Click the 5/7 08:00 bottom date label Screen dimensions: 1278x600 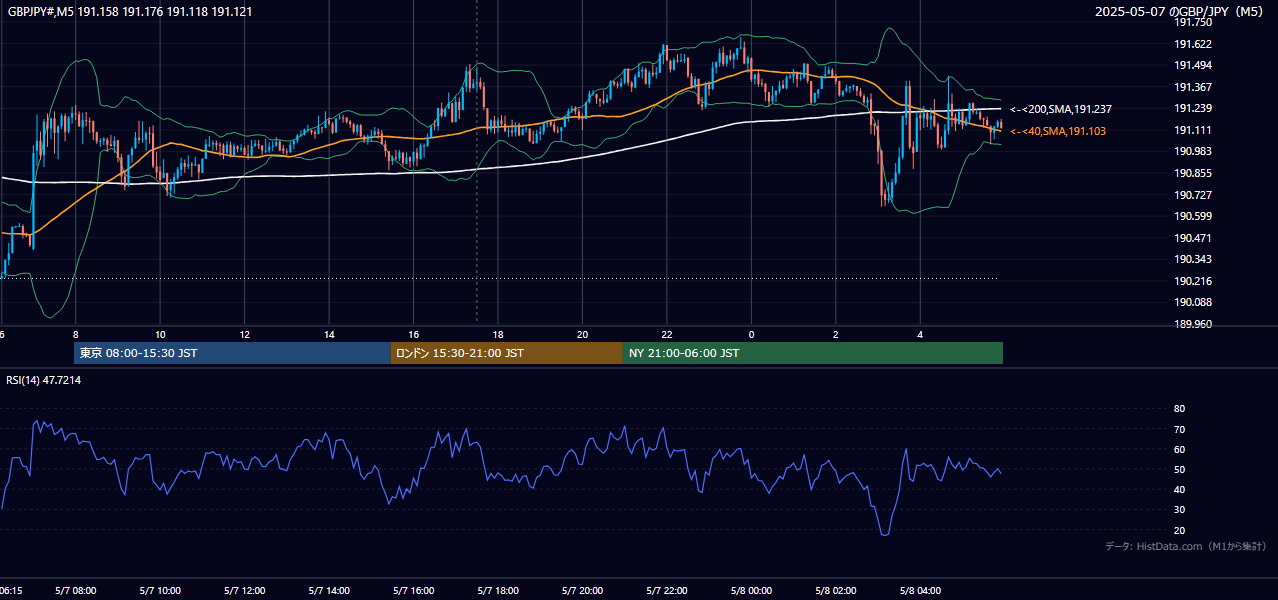point(75,591)
